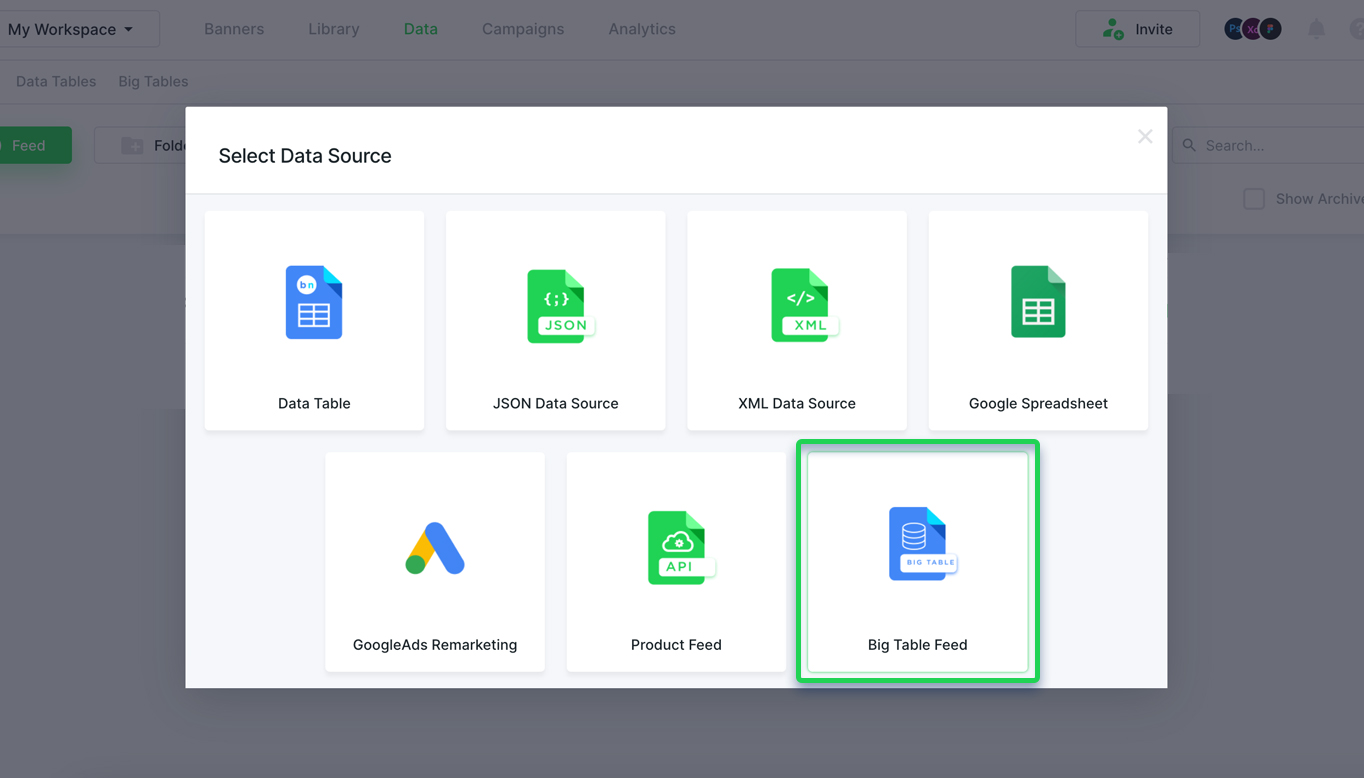Choose the JSON Data Source icon
The image size is (1364, 778).
561,306
